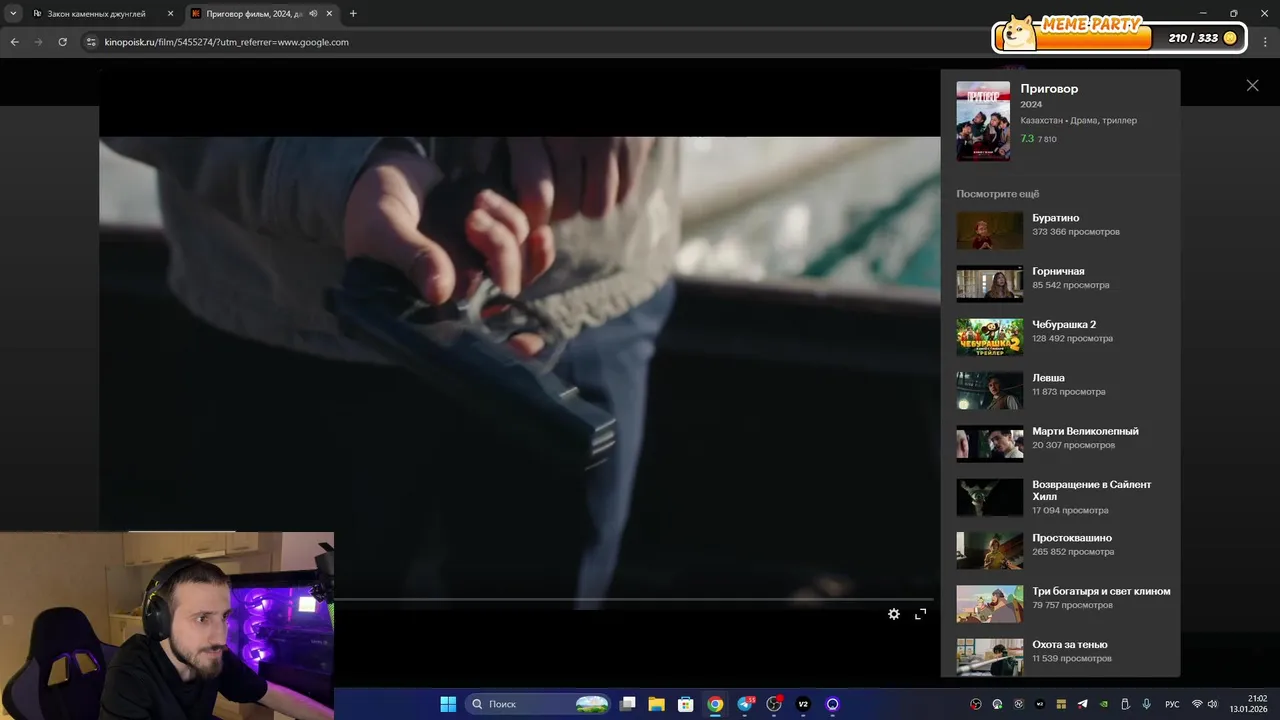The image size is (1280, 720).
Task: Close the Приговор фильм tab
Action: coord(329,14)
